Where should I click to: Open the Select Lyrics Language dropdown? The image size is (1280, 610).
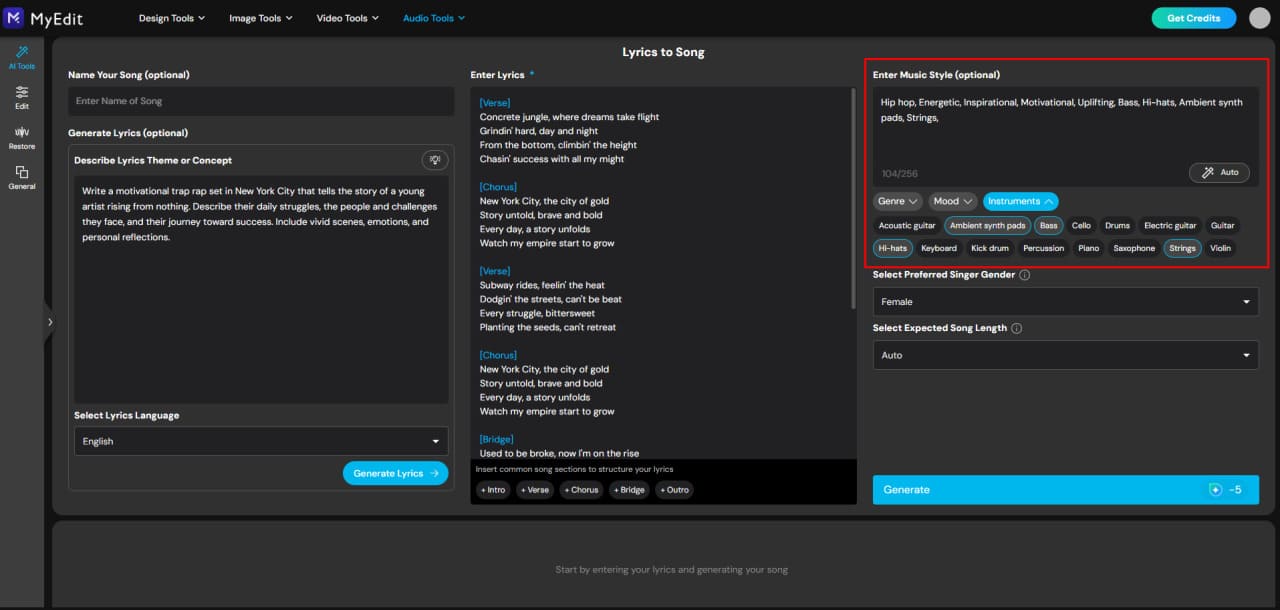pyautogui.click(x=261, y=440)
